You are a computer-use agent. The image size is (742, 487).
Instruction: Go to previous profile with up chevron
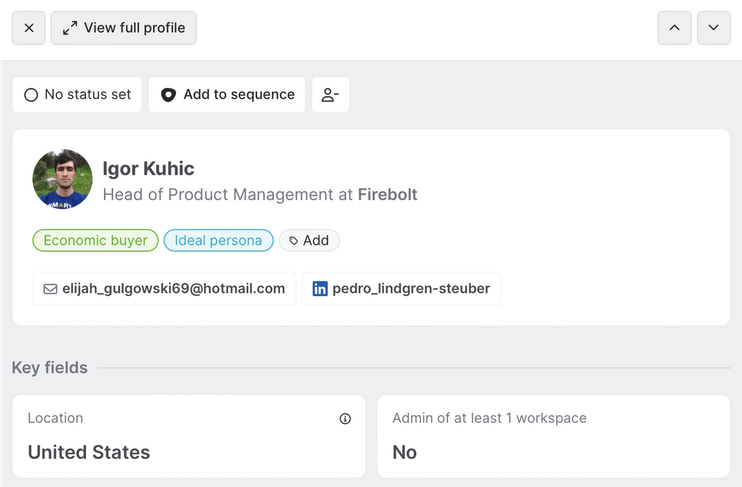coord(674,28)
